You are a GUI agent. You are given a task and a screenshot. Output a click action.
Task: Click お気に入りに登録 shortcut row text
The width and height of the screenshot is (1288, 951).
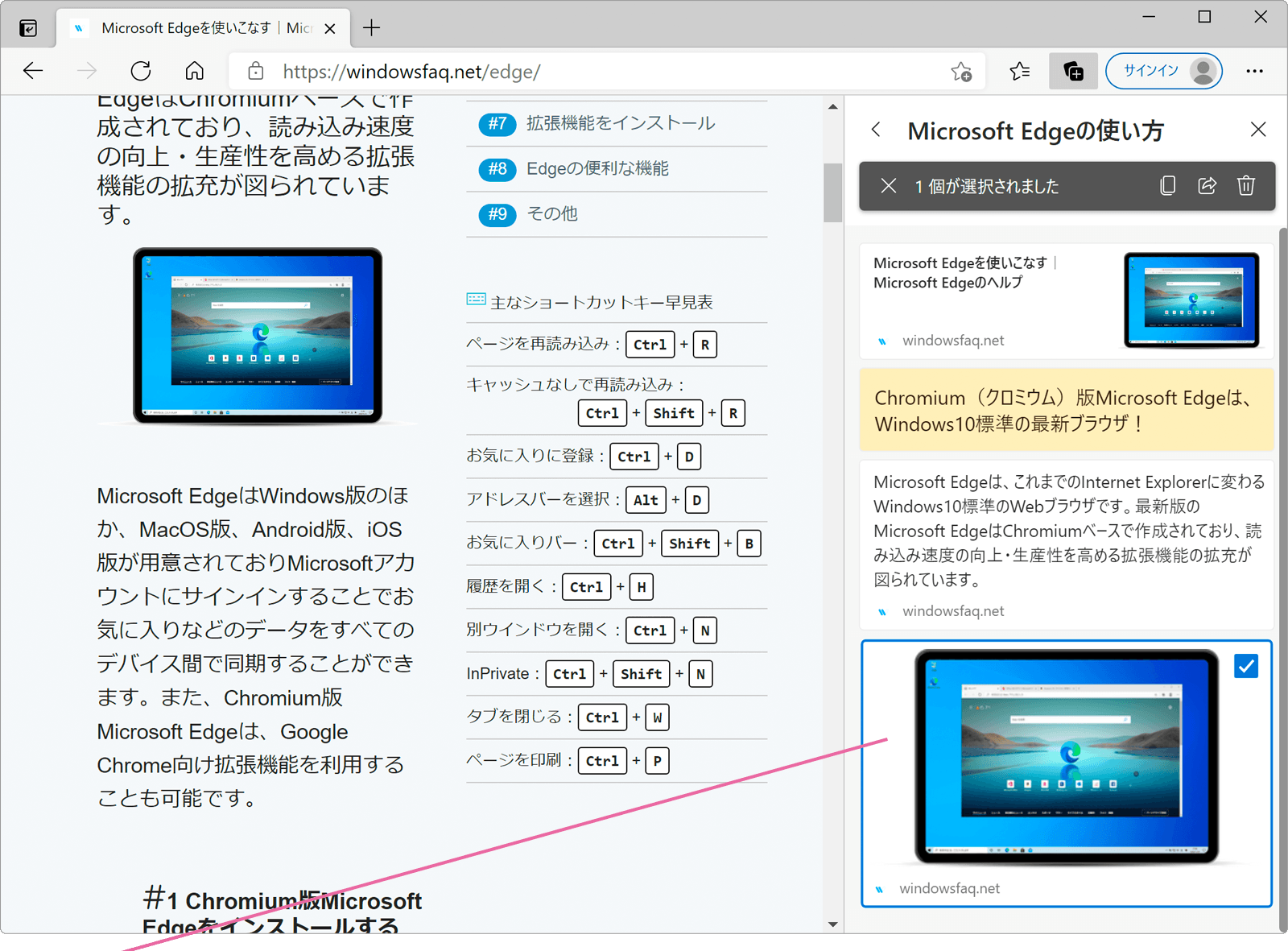tap(530, 456)
